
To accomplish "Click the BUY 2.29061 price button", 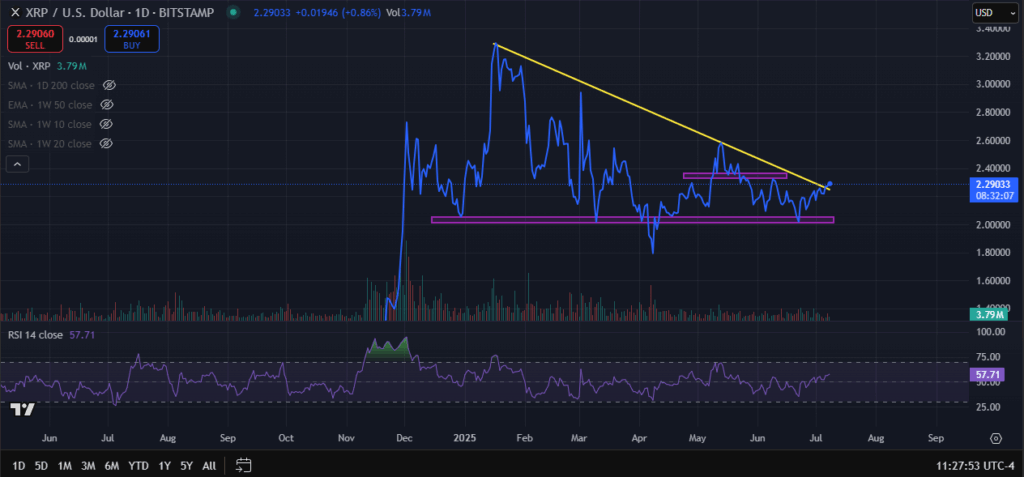I will (x=131, y=39).
